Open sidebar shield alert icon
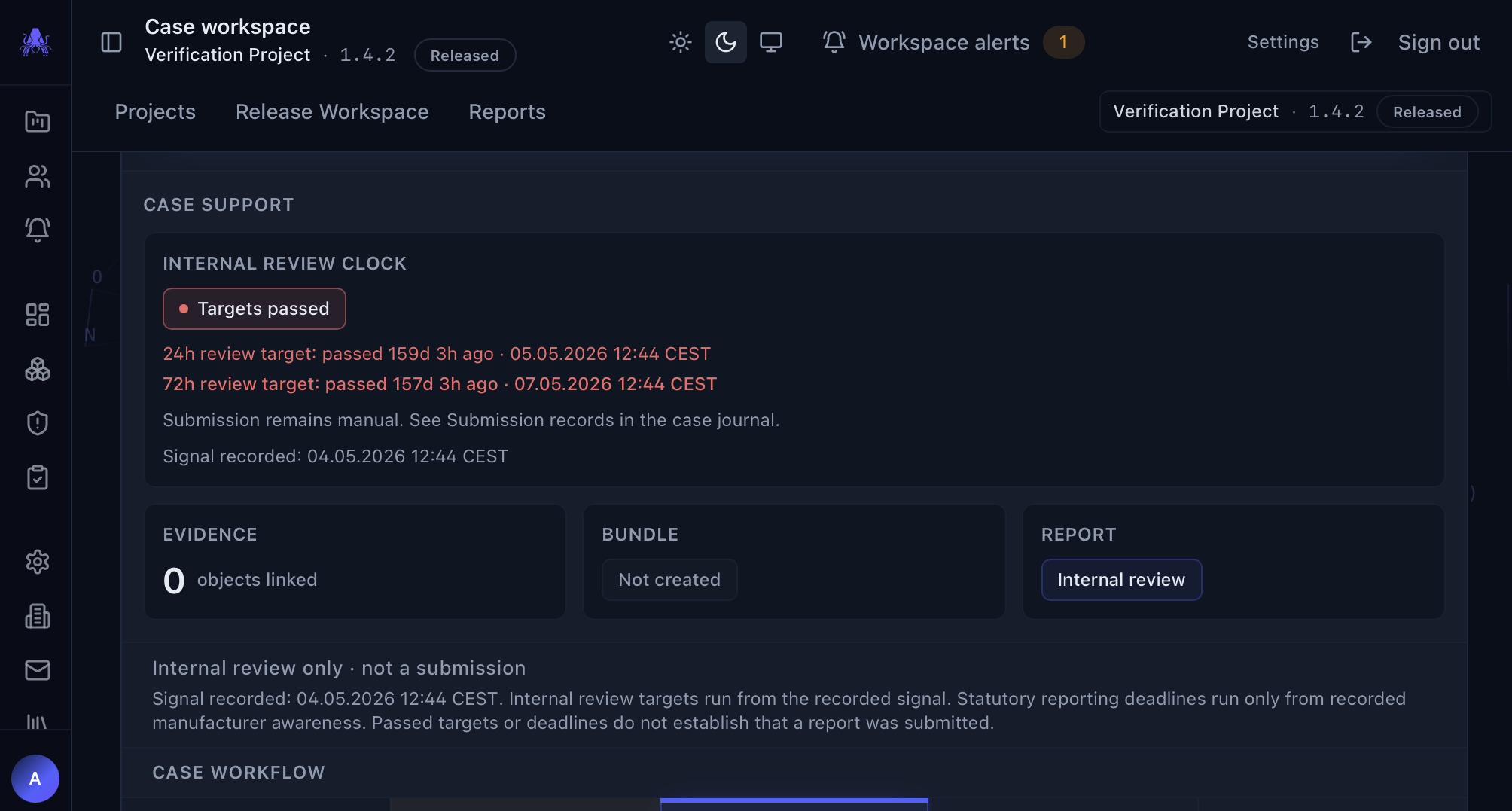1512x811 pixels. pos(37,423)
